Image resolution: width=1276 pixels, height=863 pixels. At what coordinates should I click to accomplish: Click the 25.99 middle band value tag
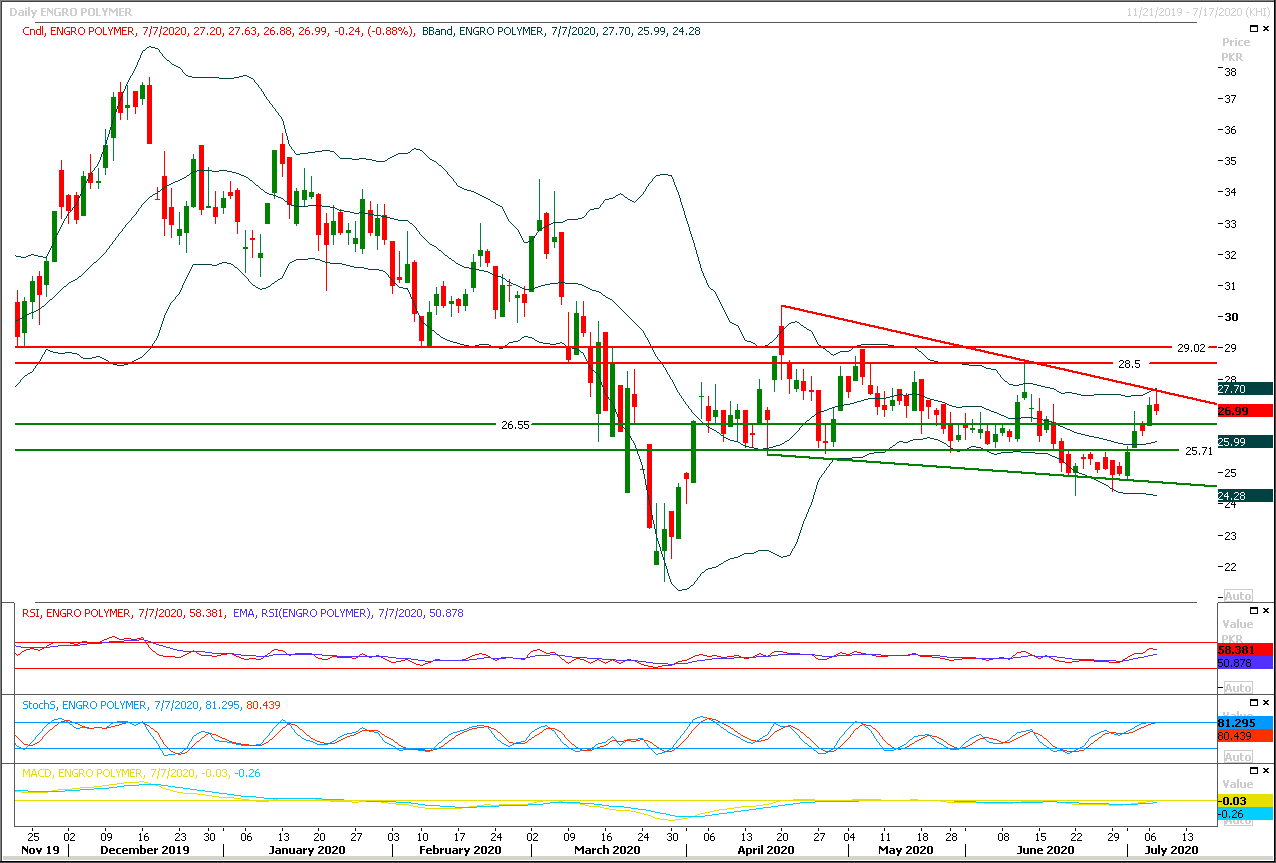(1244, 442)
